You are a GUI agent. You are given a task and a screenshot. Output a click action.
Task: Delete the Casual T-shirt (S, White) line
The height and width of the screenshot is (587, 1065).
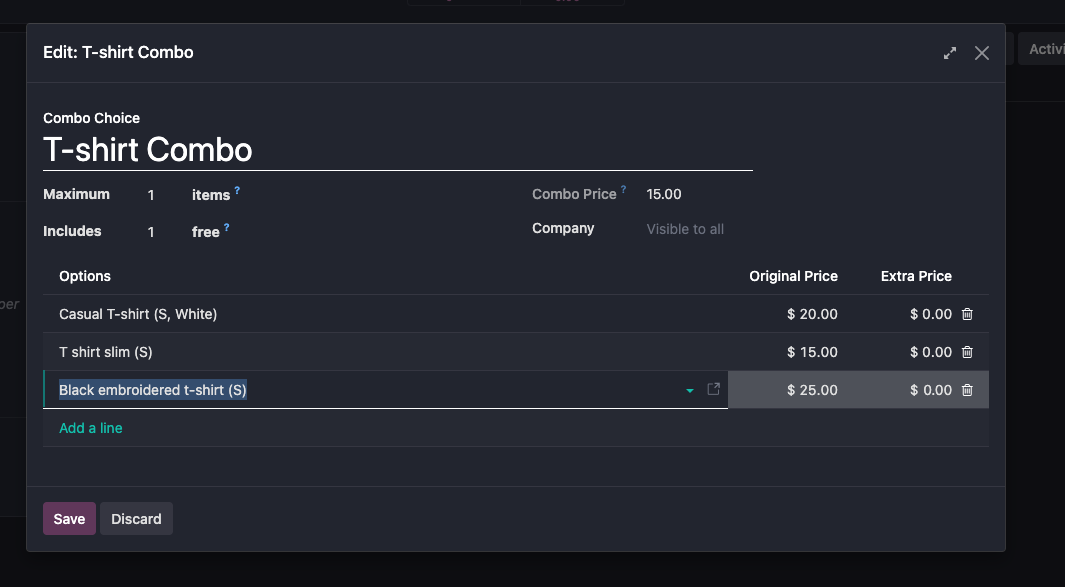point(967,314)
